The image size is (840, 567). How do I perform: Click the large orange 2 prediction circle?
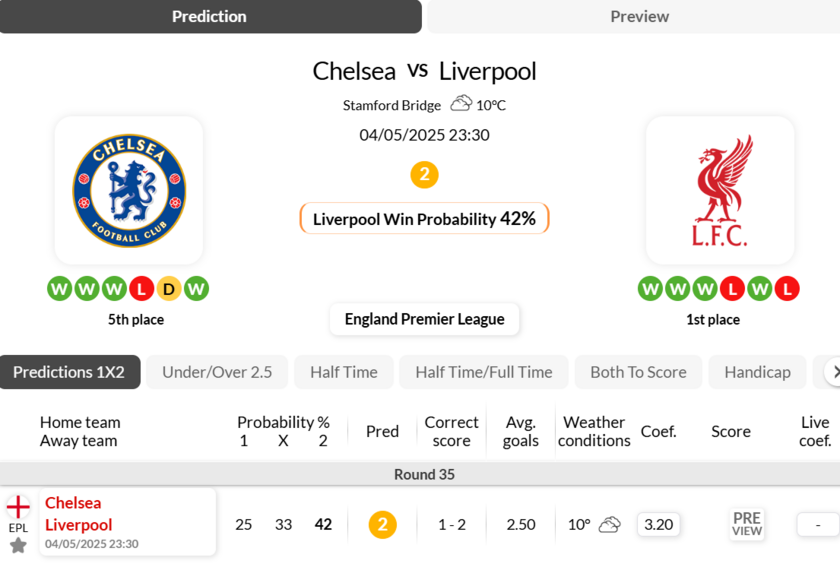(424, 175)
